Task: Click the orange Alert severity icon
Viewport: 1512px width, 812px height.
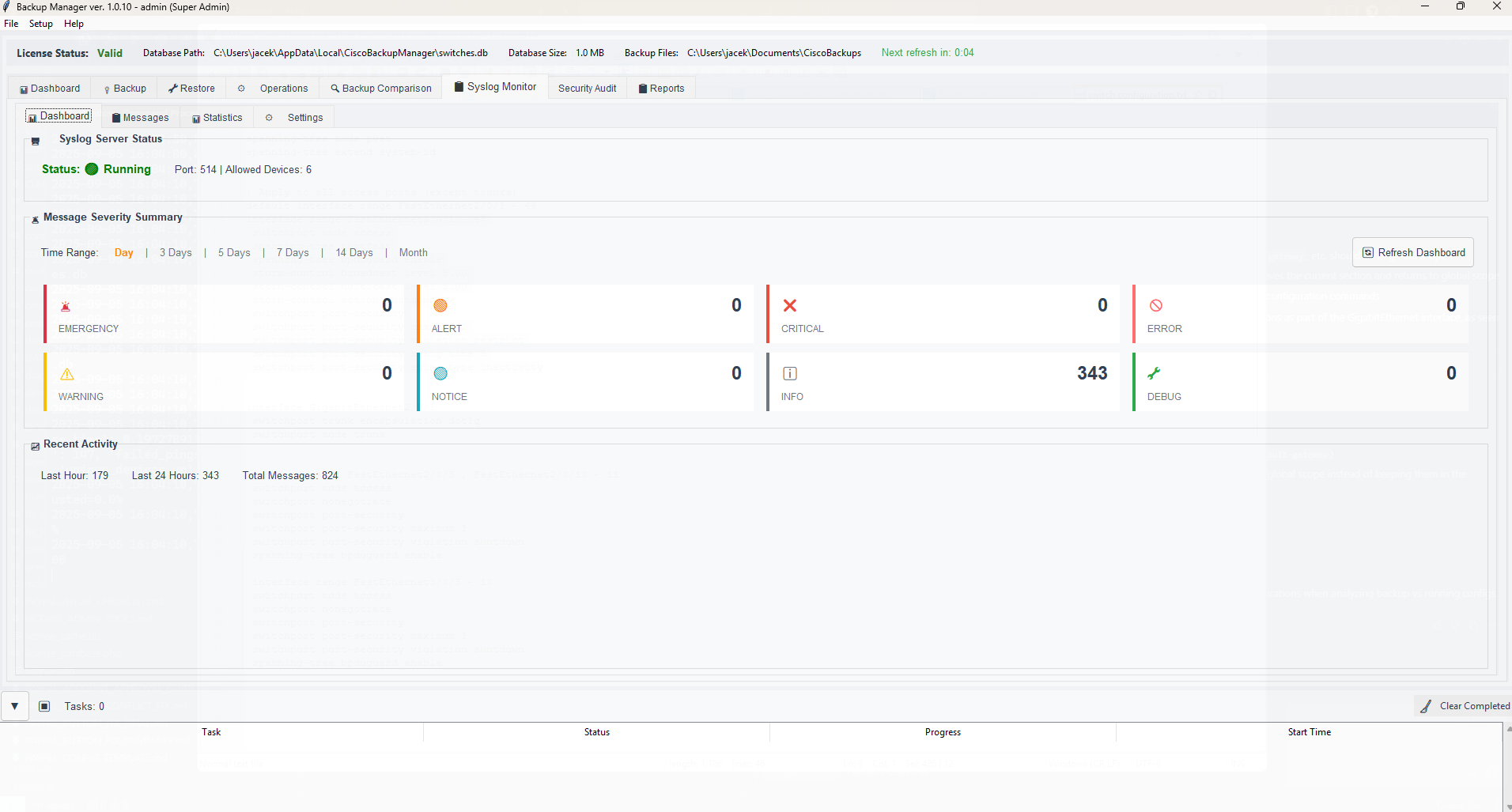Action: pos(440,305)
